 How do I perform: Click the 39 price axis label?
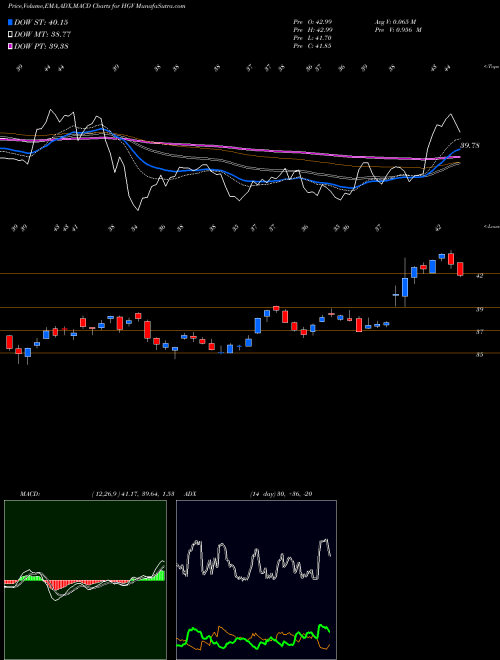click(480, 309)
